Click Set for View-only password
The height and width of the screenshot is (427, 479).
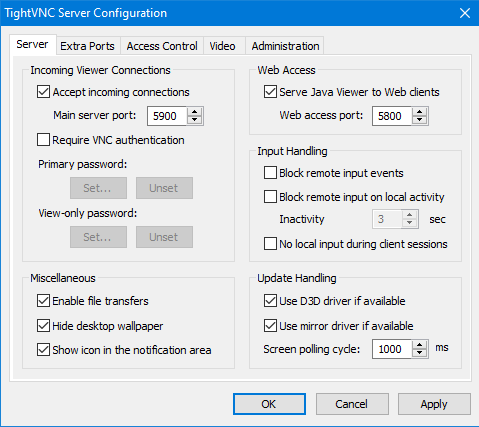coord(98,237)
